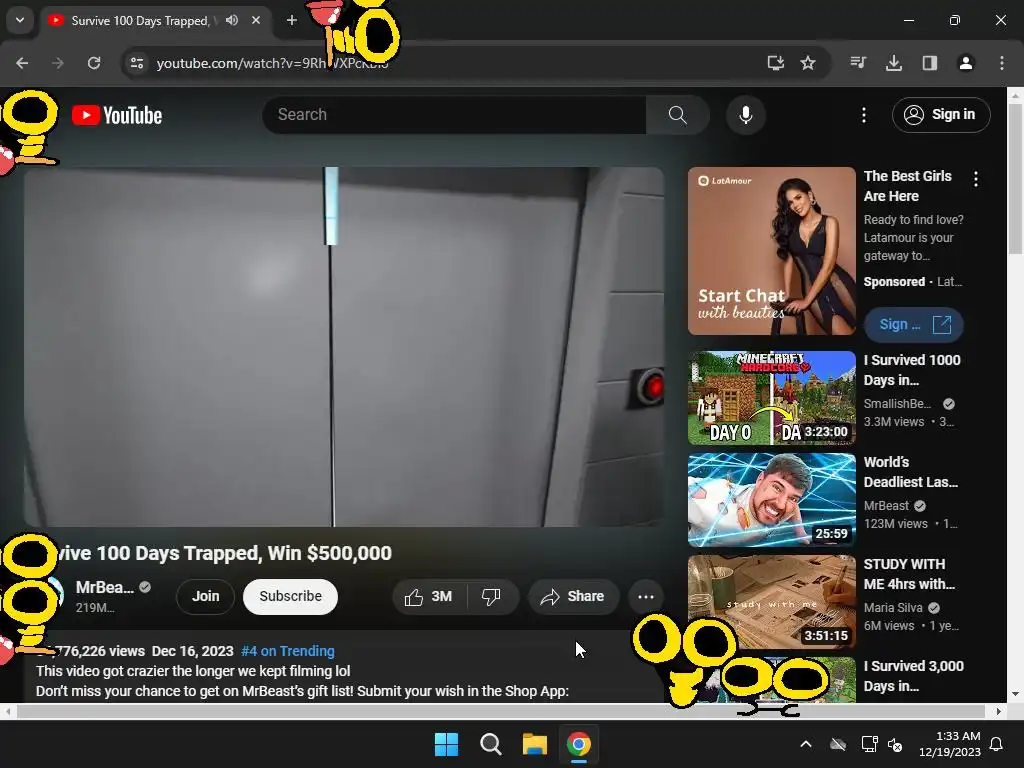The height and width of the screenshot is (768, 1024).
Task: Open muted volume tray icon
Action: [x=895, y=744]
